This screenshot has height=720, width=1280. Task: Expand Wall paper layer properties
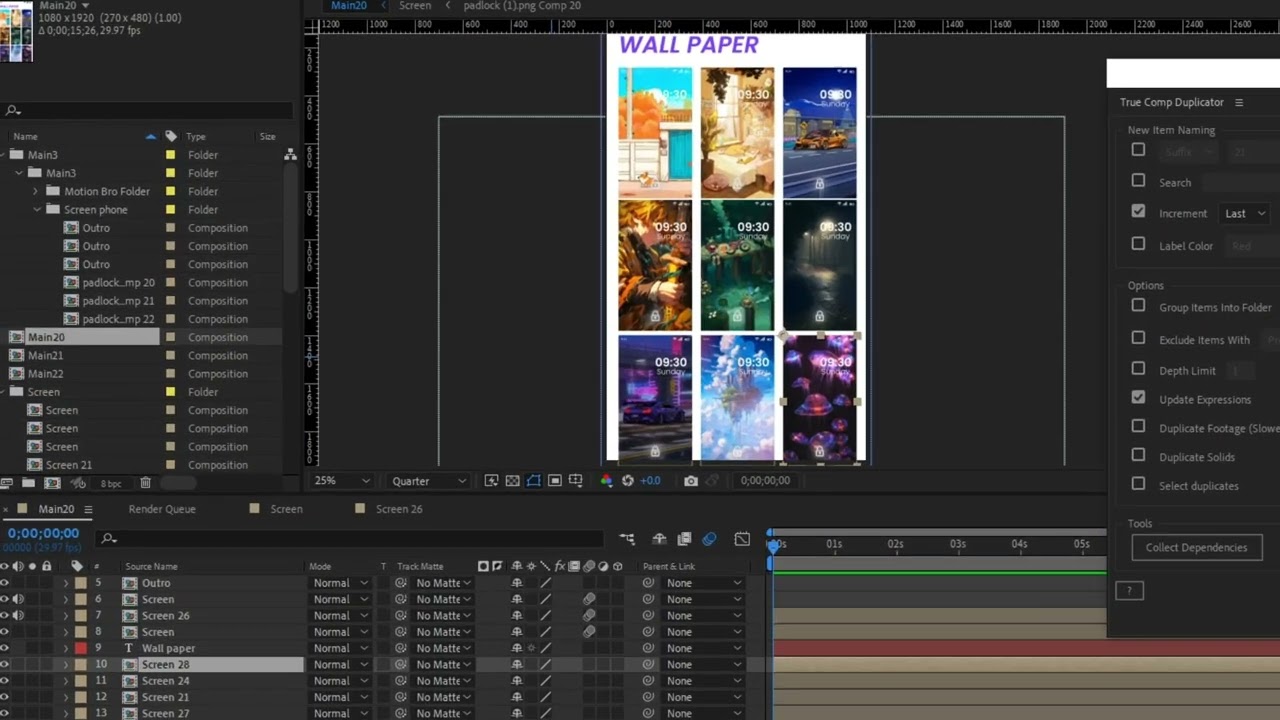[x=66, y=648]
